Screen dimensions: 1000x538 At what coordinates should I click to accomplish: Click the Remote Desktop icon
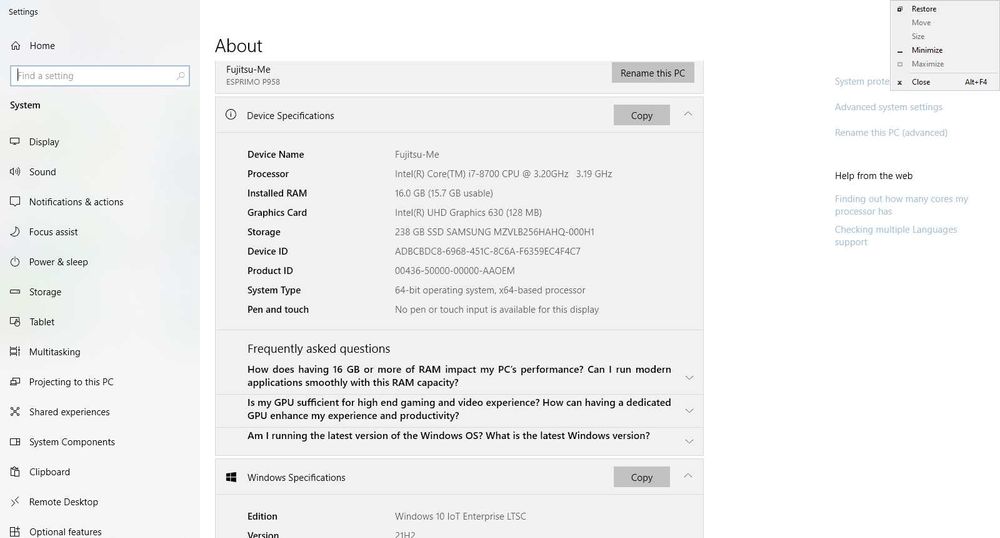[x=15, y=501]
